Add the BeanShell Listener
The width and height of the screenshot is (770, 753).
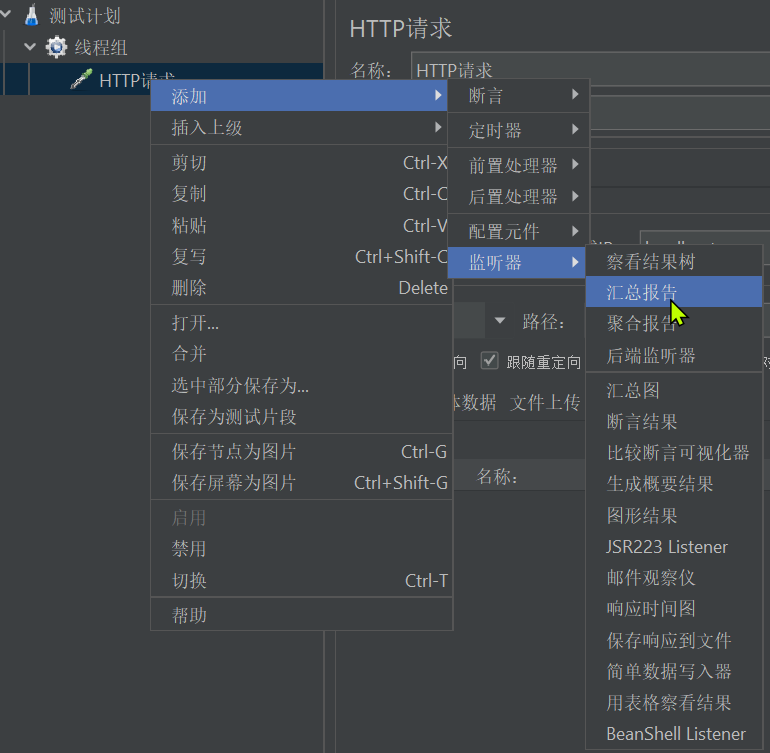(x=674, y=734)
